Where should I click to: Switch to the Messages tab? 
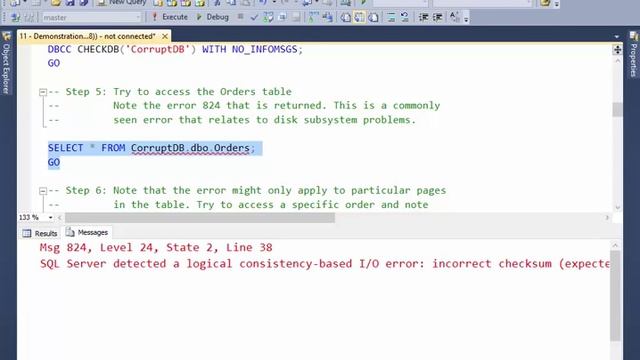coord(87,232)
